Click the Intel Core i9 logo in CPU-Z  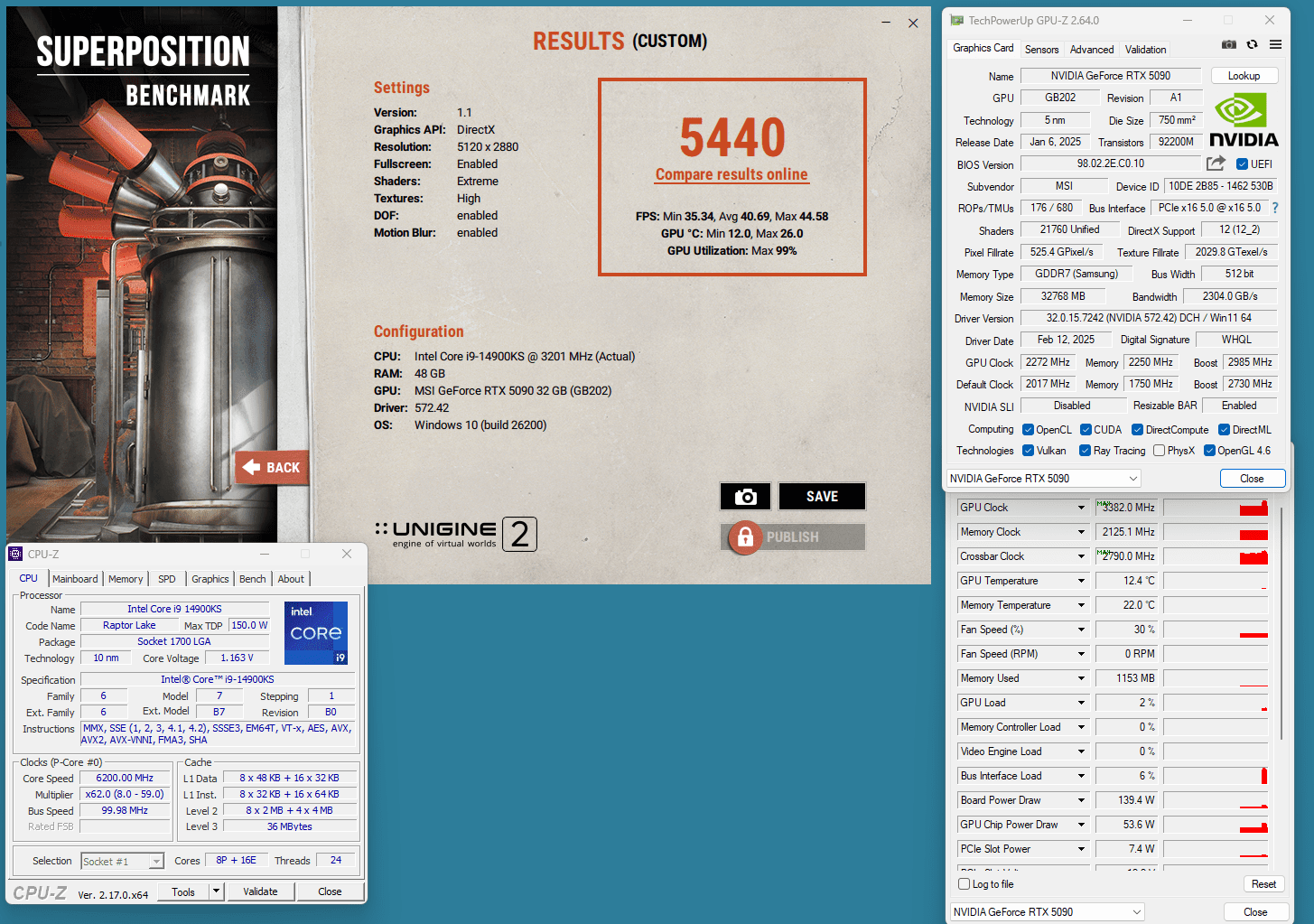pyautogui.click(x=316, y=633)
